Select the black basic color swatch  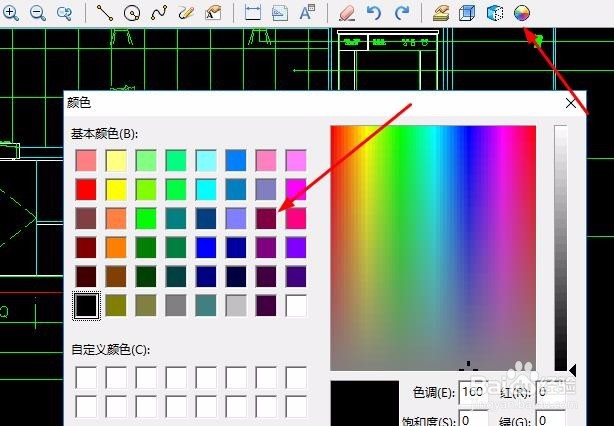pos(86,305)
